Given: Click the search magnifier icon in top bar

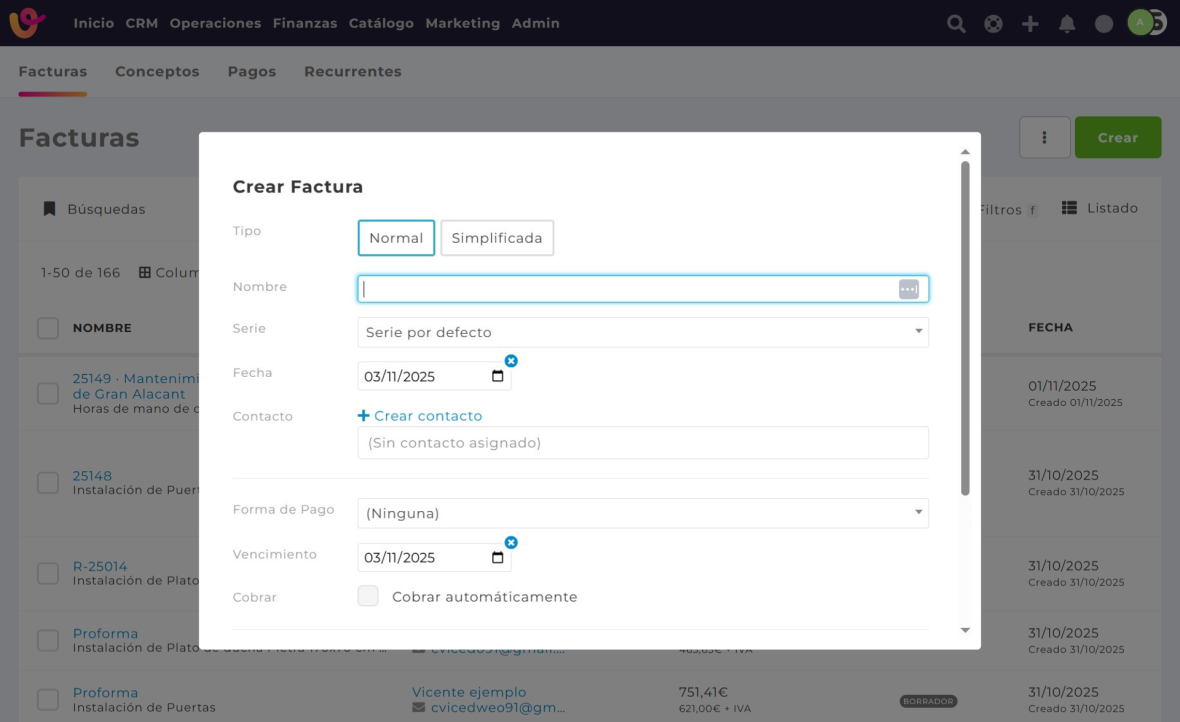Looking at the screenshot, I should 956,24.
